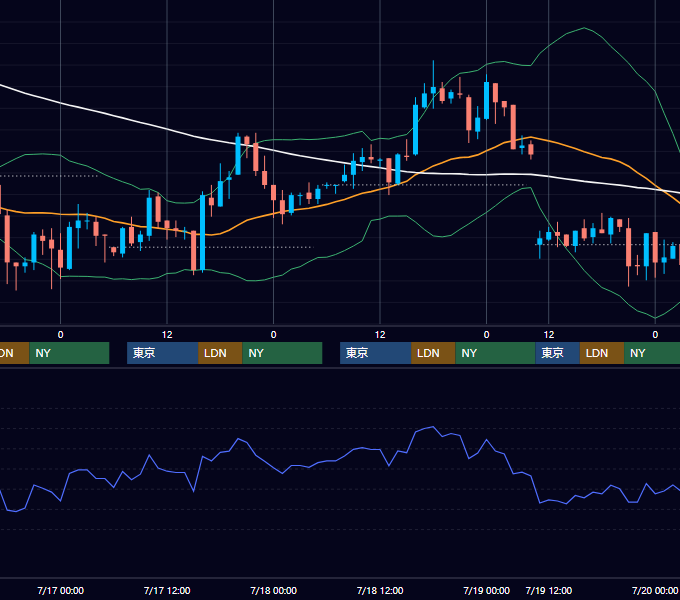Viewport: 680px width, 600px height.
Task: Select the NY session block spanning 7/17 00:00
Action: click(69, 353)
